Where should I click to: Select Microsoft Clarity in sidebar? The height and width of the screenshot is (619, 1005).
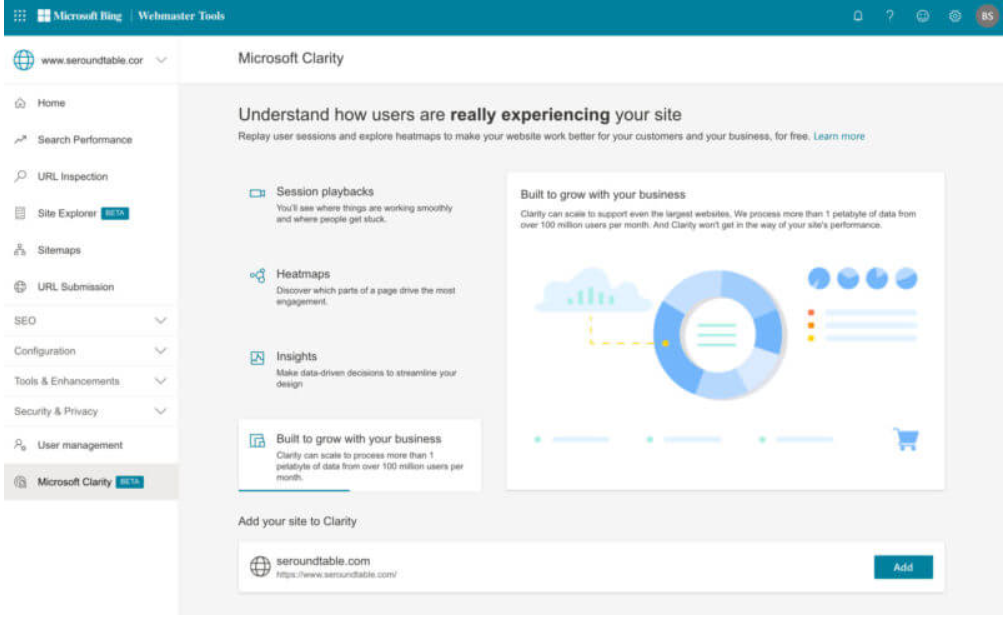[x=91, y=482]
